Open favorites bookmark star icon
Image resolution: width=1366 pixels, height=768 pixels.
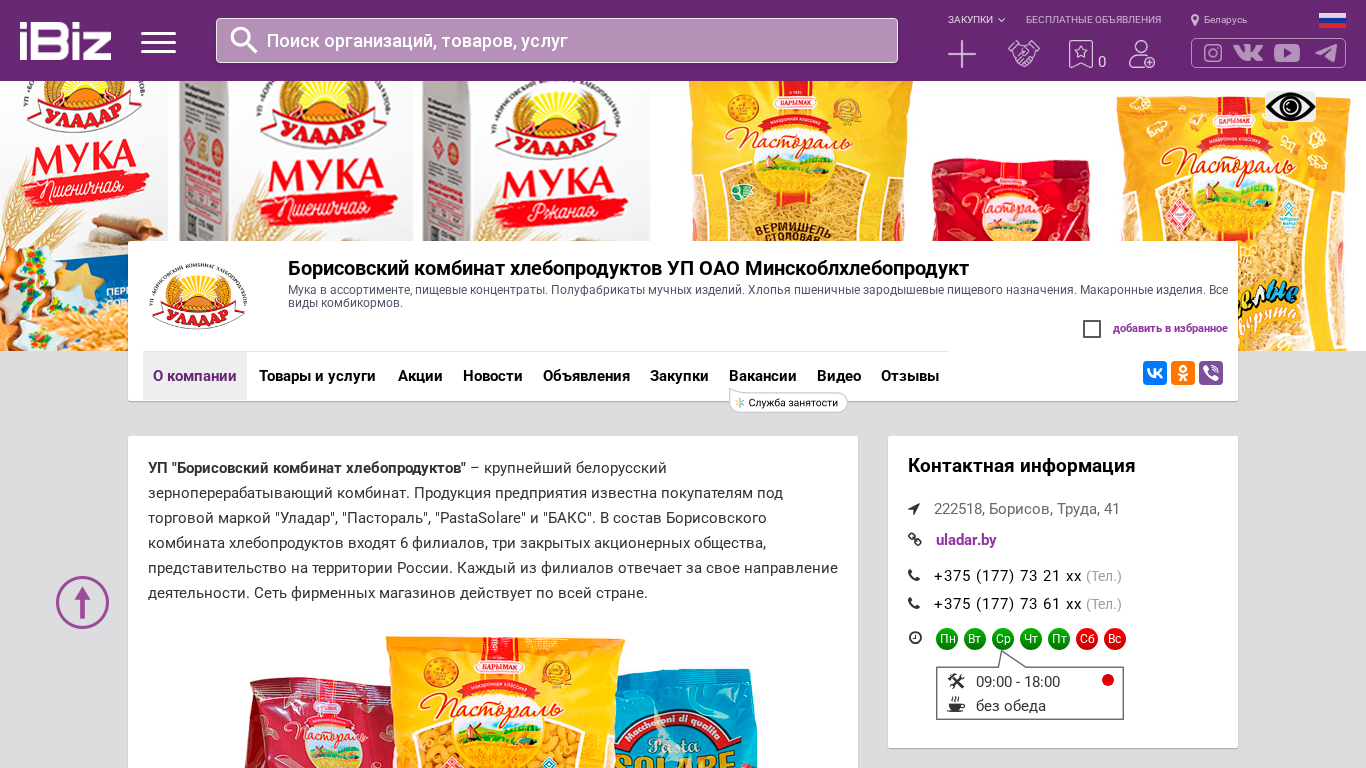[x=1081, y=54]
